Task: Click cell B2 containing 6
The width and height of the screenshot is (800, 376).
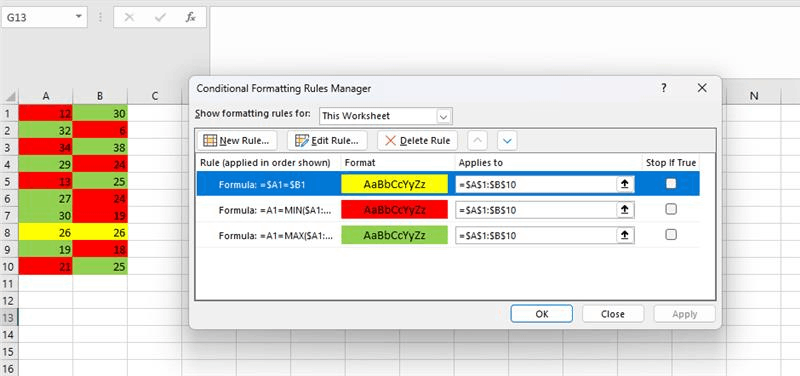Action: (x=100, y=130)
